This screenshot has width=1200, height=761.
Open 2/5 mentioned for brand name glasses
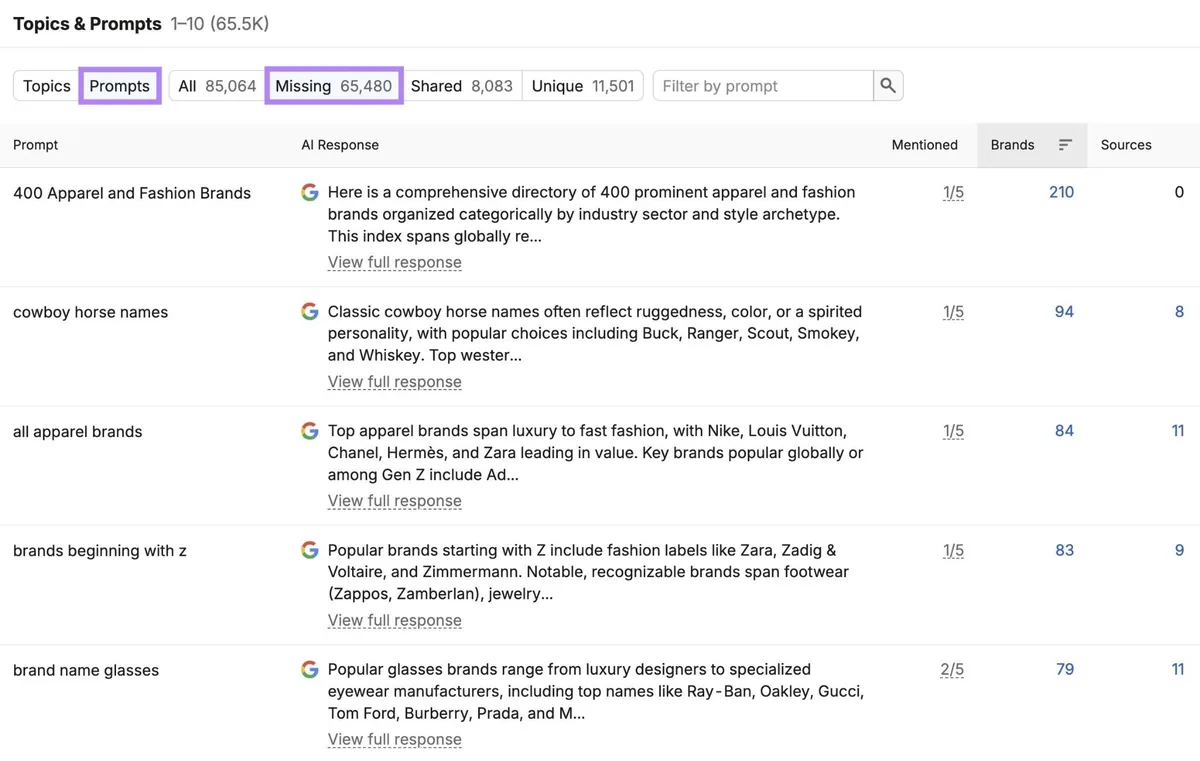pos(952,670)
